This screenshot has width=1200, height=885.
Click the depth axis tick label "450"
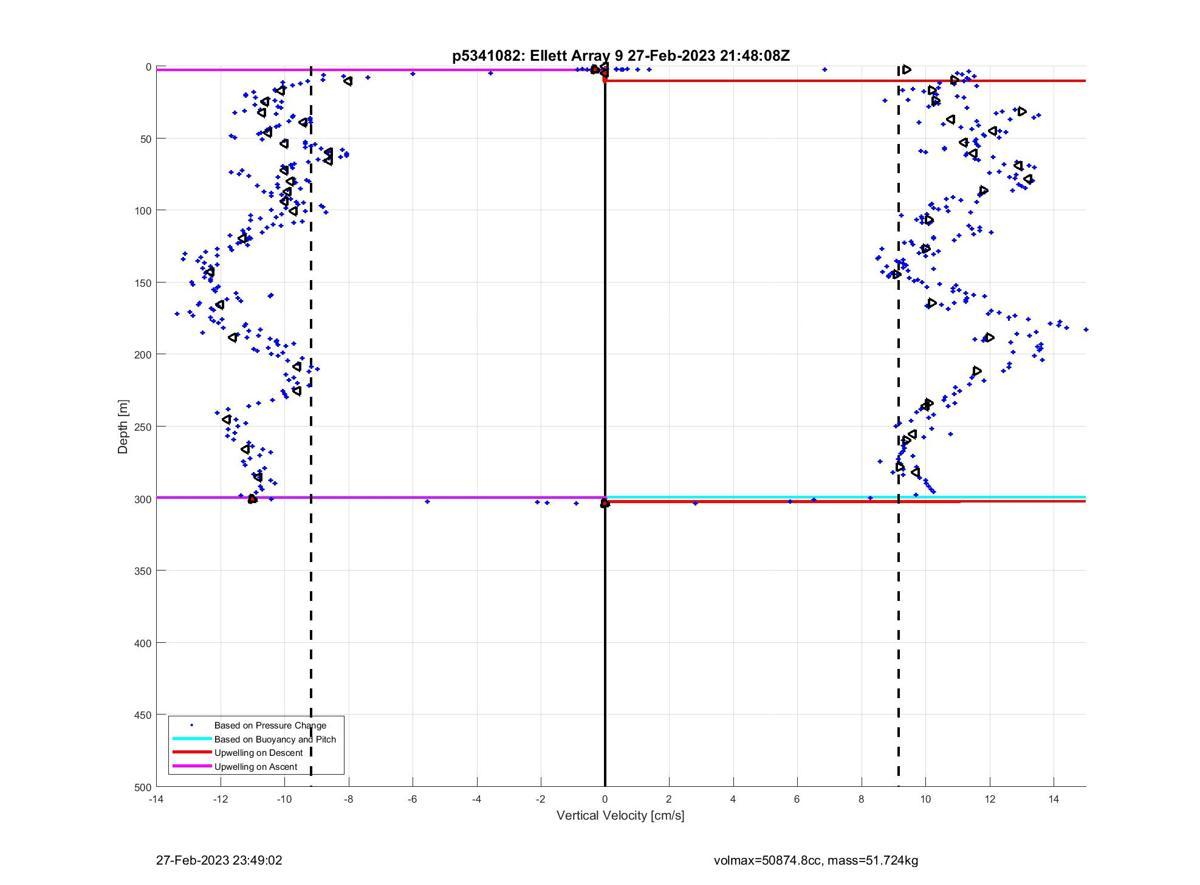click(x=143, y=715)
